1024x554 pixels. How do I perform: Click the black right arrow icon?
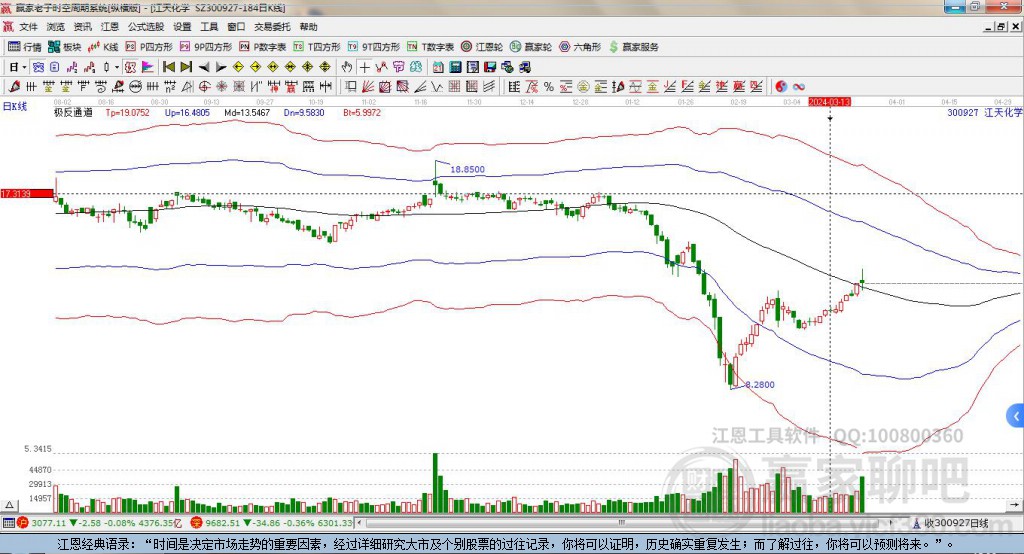tap(221, 67)
